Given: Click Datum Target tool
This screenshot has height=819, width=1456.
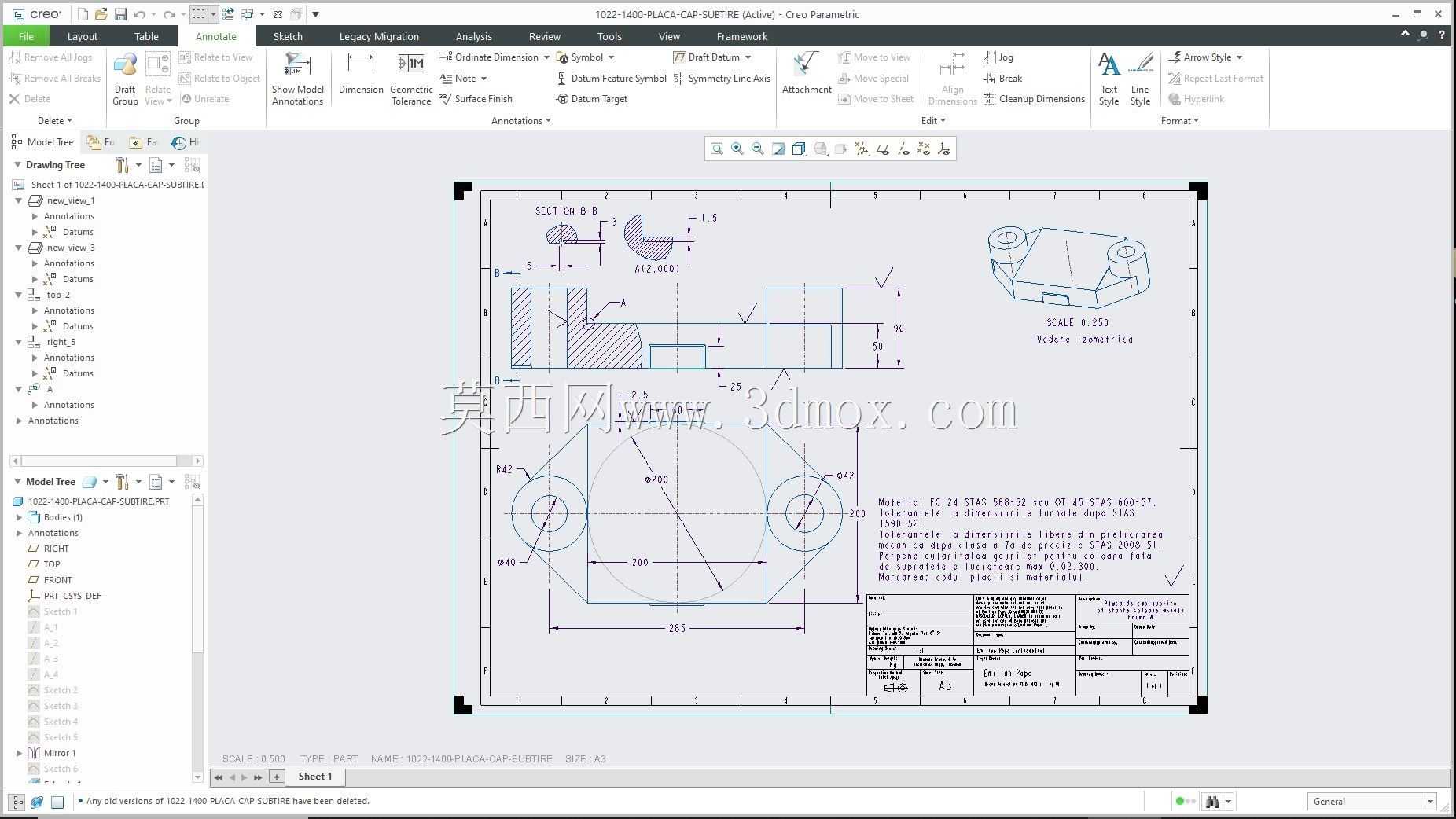Looking at the screenshot, I should 592,99.
